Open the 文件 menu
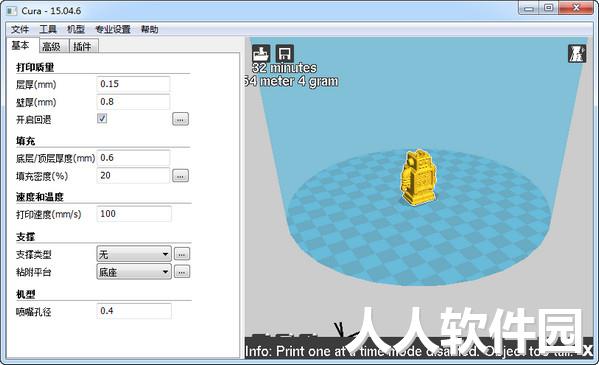599x365 pixels. [20, 29]
